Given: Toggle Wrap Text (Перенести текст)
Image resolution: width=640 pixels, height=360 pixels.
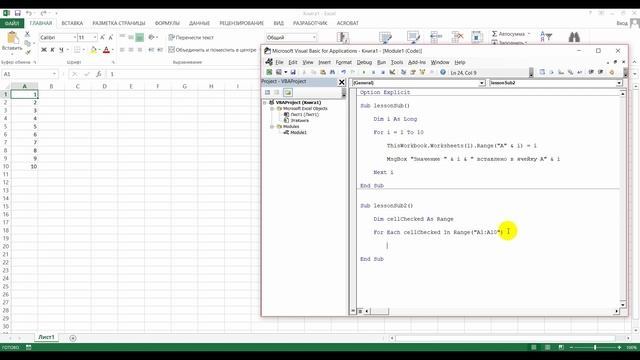Looking at the screenshot, I should pyautogui.click(x=191, y=38).
